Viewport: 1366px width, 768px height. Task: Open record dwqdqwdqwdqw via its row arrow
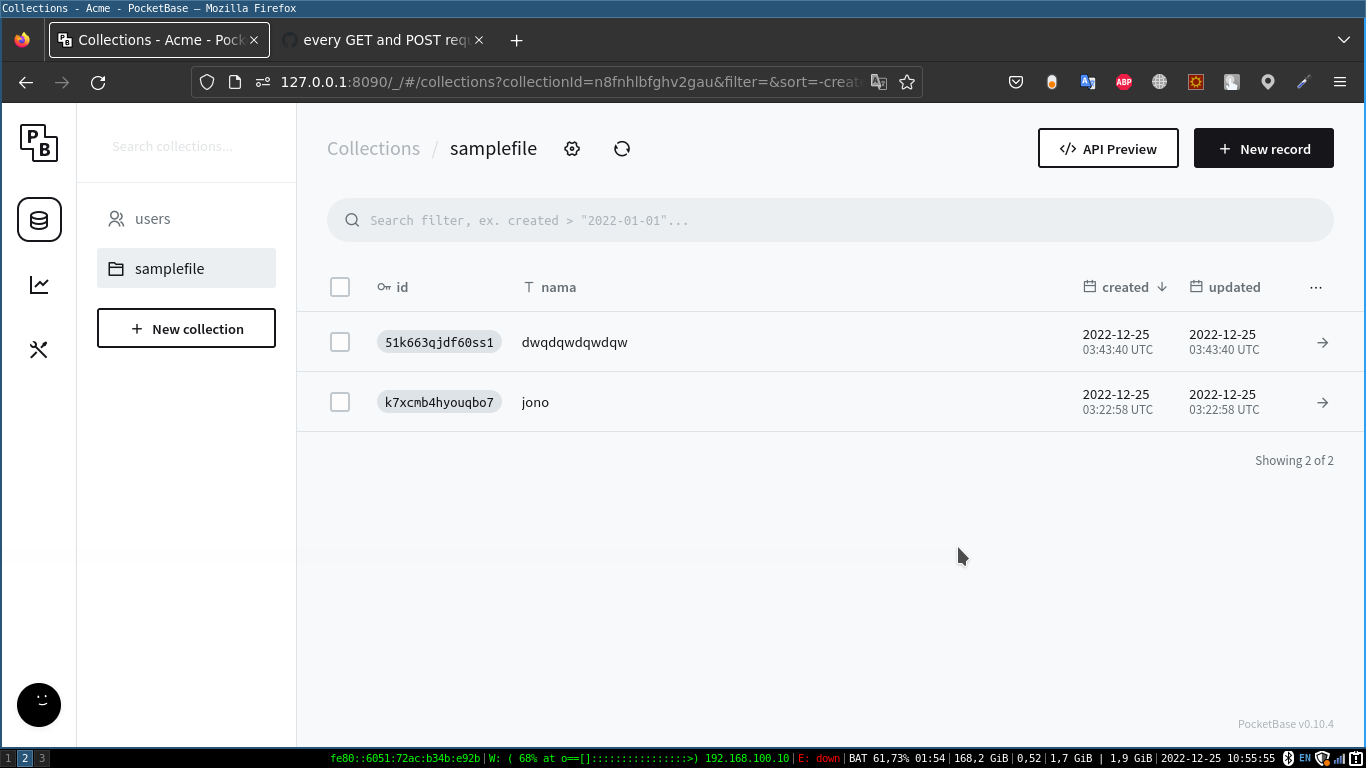1322,342
